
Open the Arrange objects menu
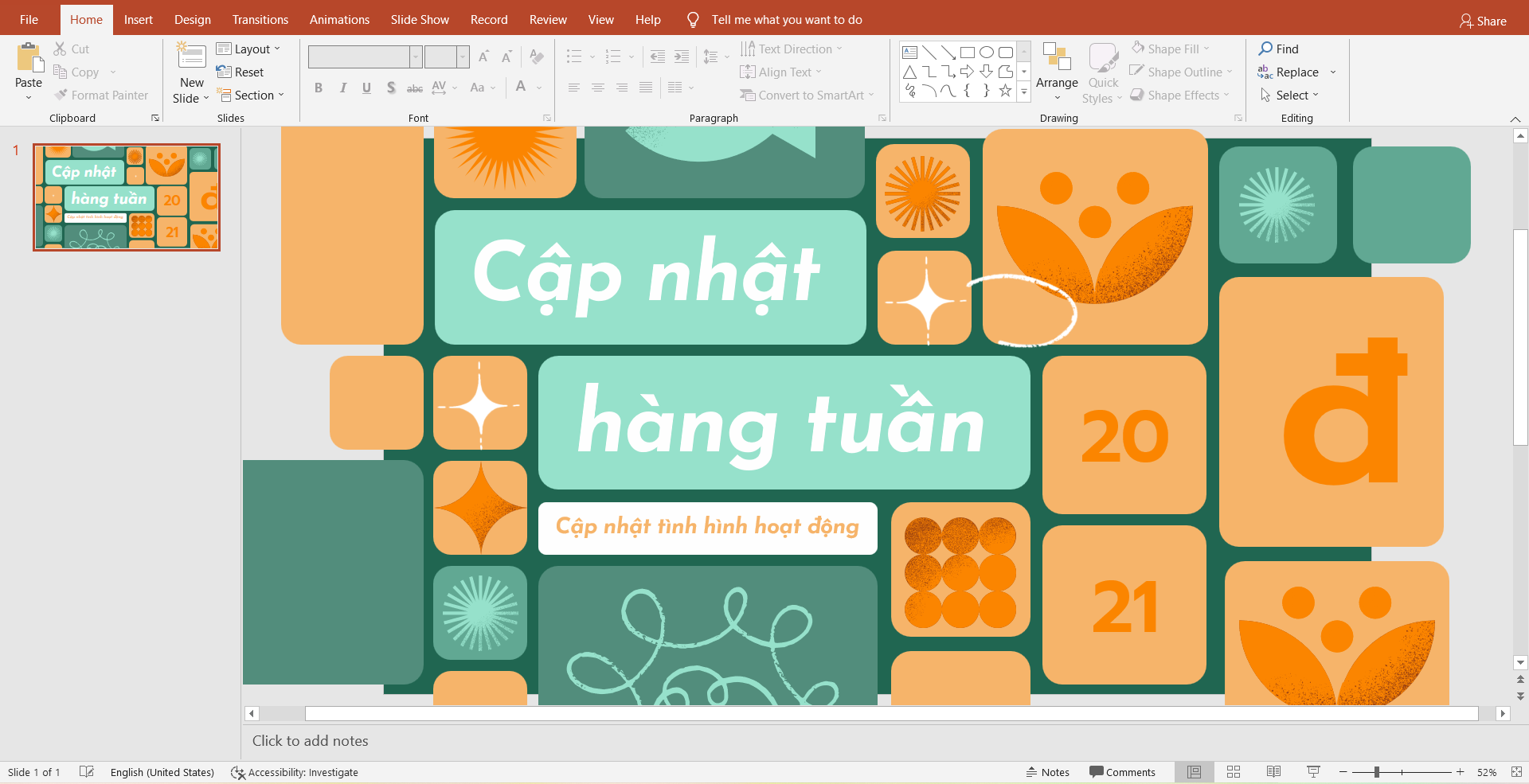(x=1057, y=72)
